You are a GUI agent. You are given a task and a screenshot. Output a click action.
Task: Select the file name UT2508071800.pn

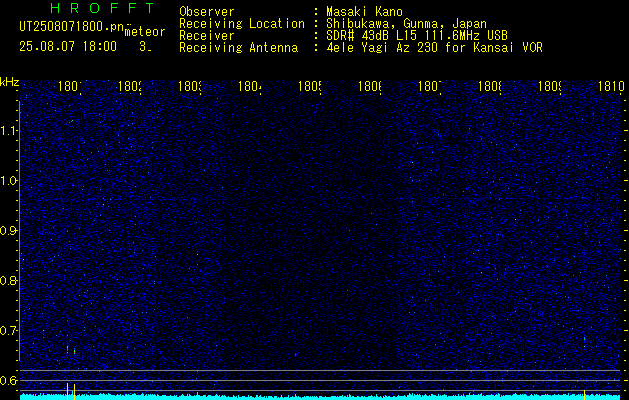[71, 27]
